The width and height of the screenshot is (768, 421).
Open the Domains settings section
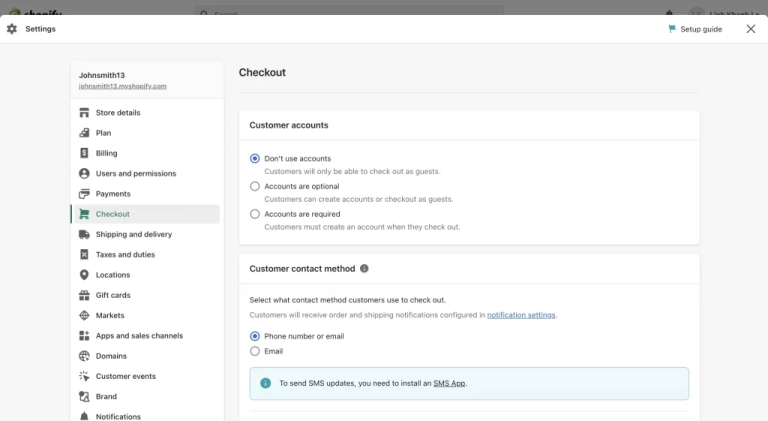[x=112, y=356]
